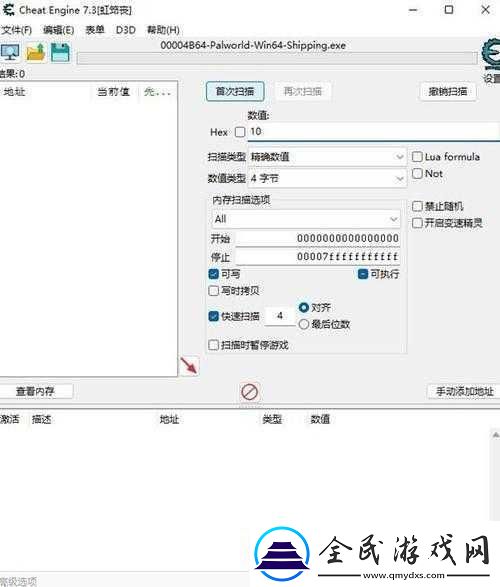Click the 类型 column header in address table
500x587 pixels.
272,419
